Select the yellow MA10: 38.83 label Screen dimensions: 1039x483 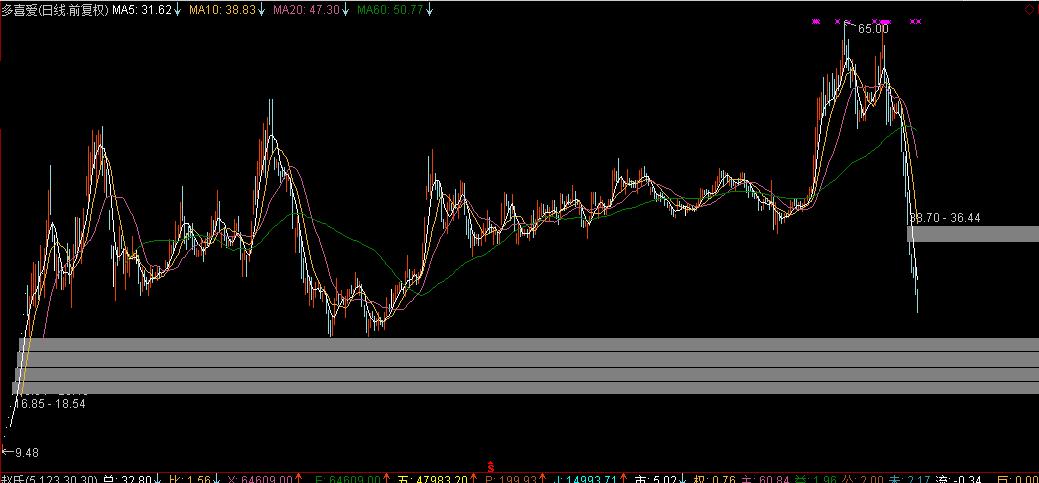220,9
